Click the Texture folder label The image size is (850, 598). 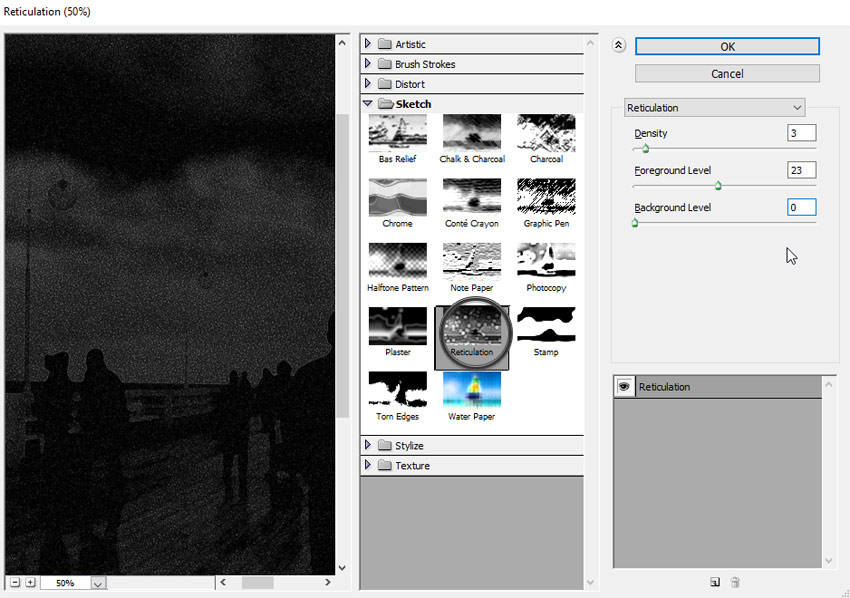click(413, 466)
